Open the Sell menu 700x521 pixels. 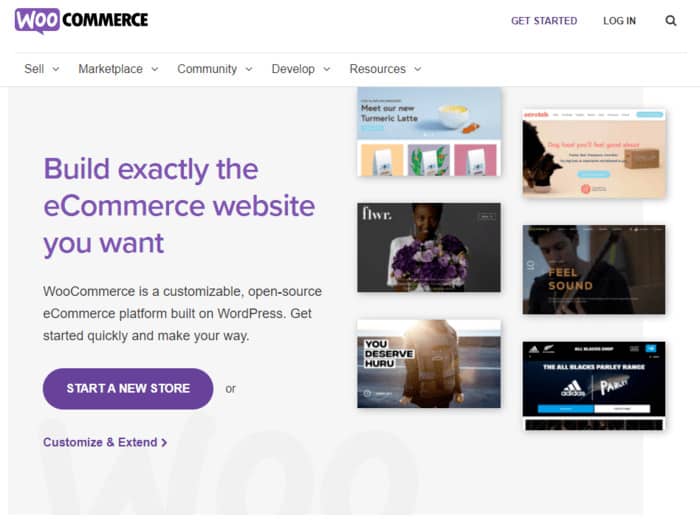click(42, 69)
